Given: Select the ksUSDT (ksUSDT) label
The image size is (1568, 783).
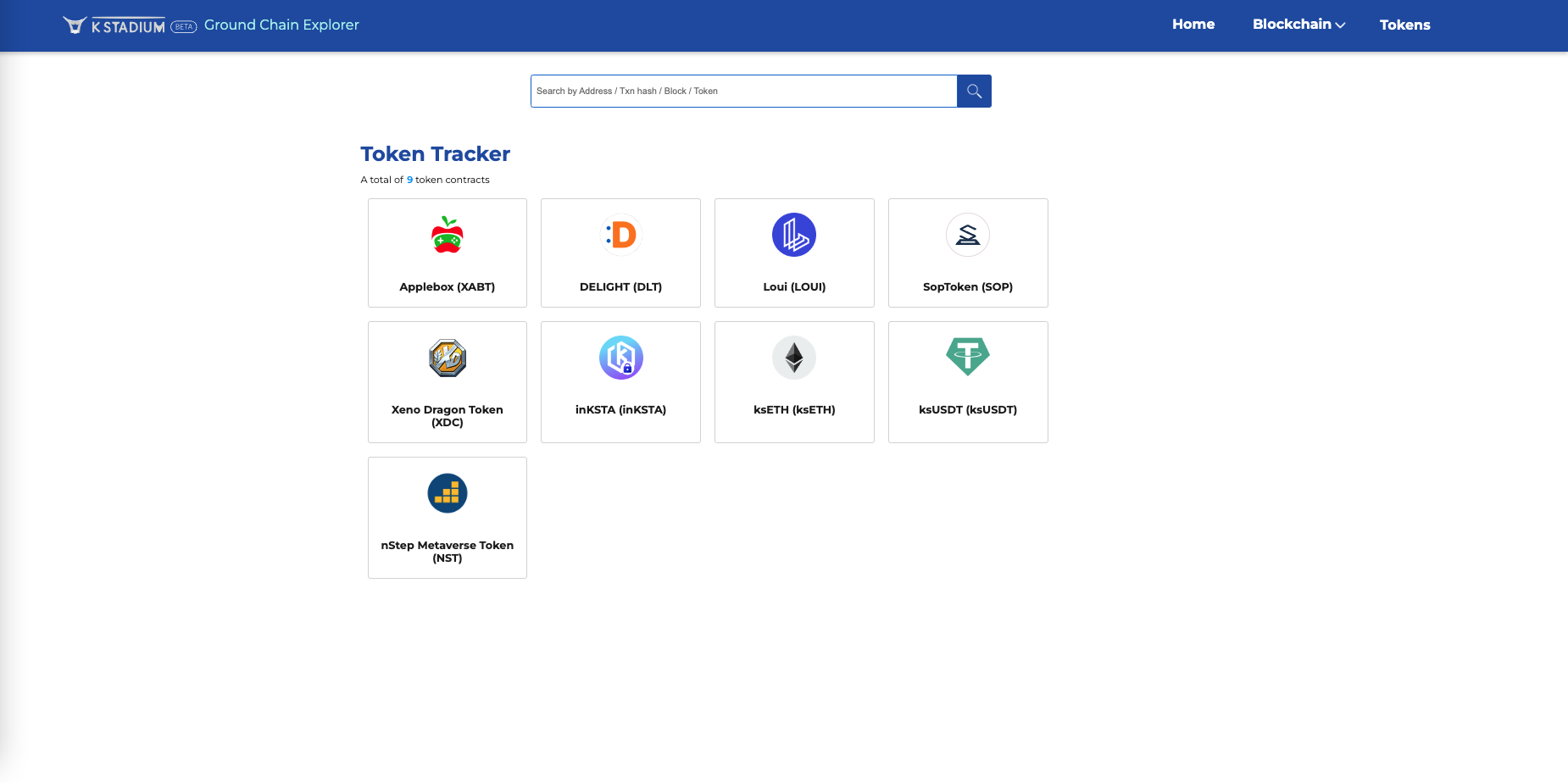Looking at the screenshot, I should click(x=968, y=409).
